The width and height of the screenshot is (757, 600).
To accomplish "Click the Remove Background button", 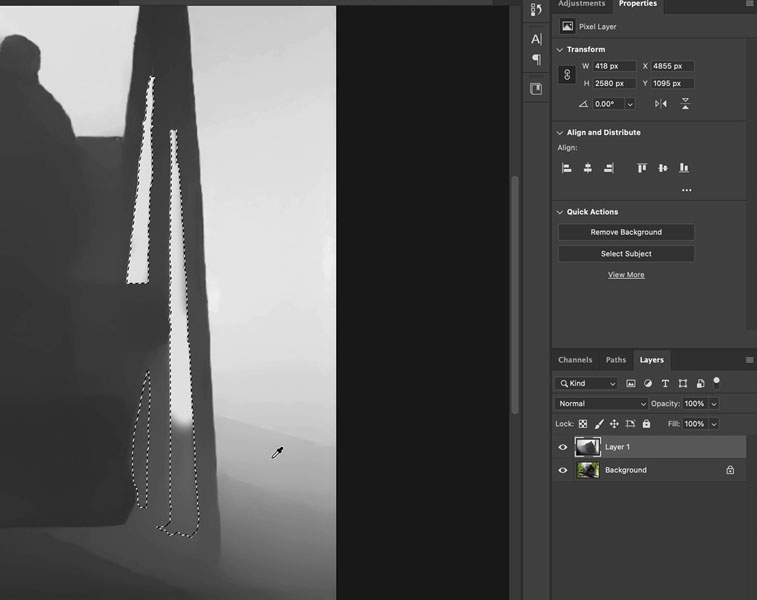I will tap(626, 232).
